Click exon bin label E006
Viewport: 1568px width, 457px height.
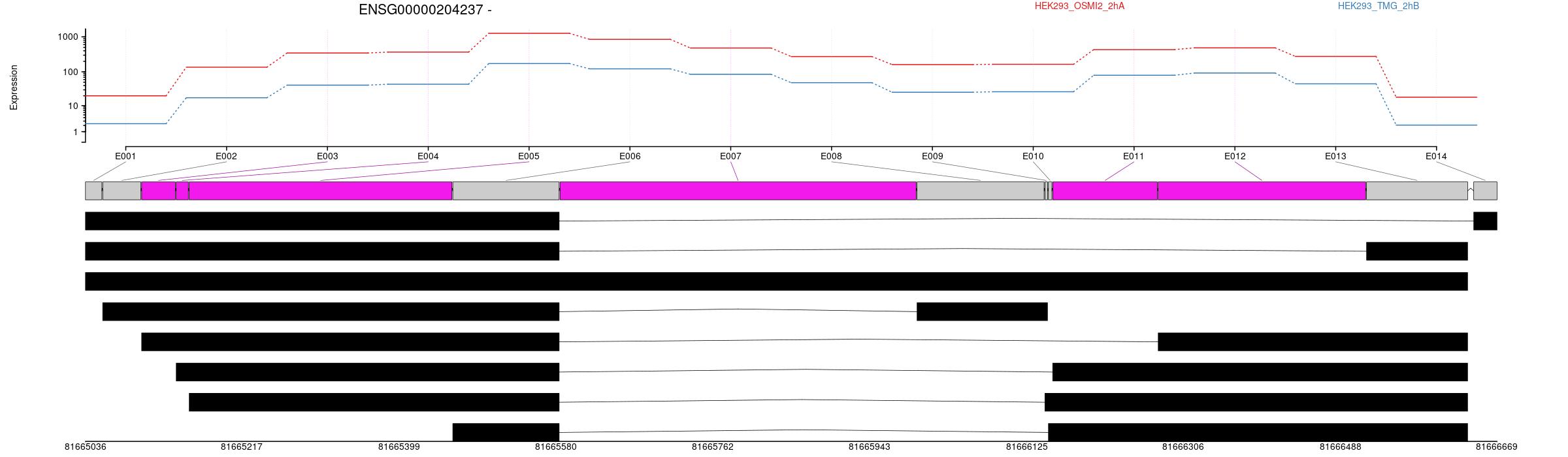[x=630, y=156]
